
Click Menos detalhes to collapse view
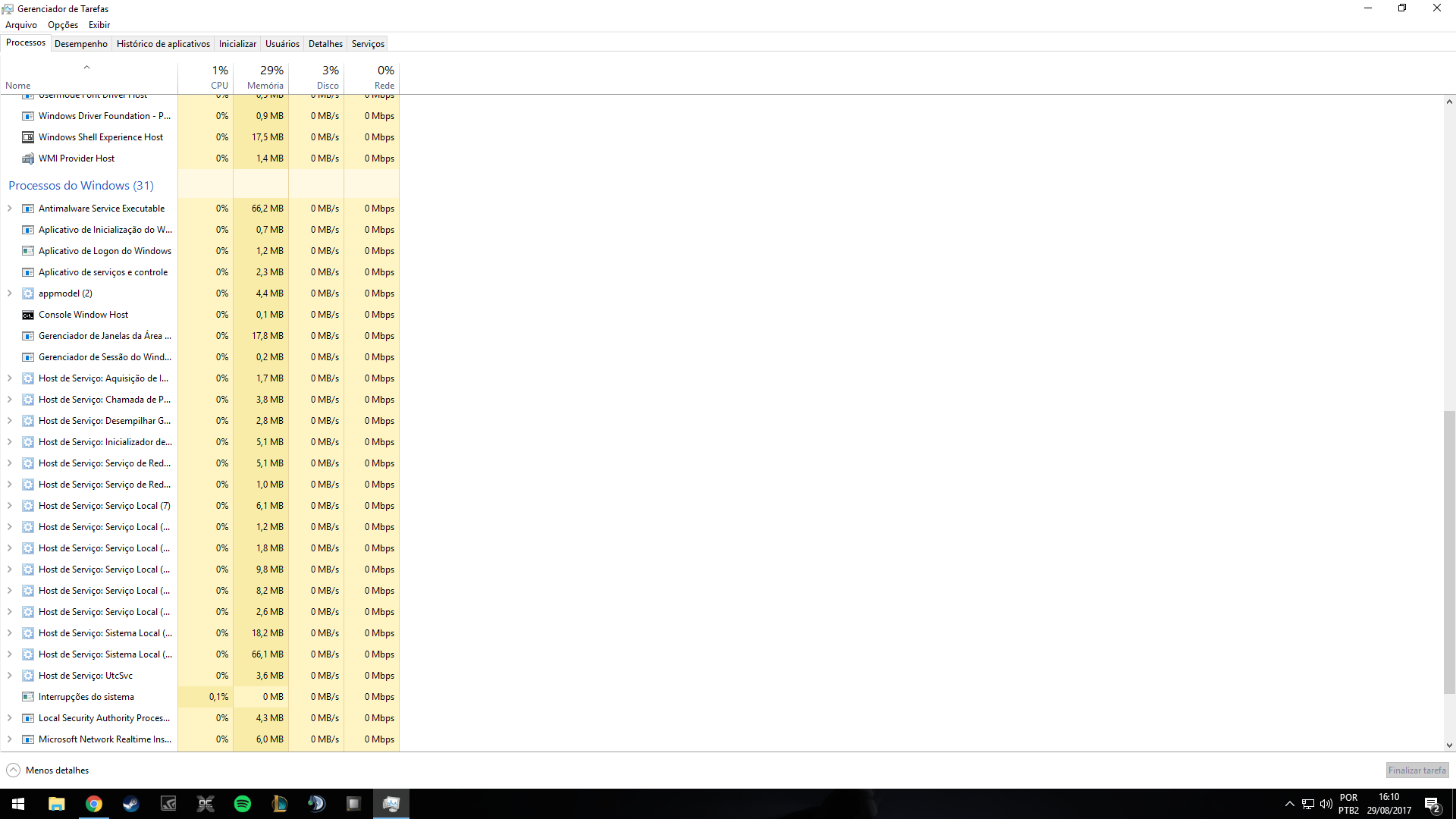point(57,770)
